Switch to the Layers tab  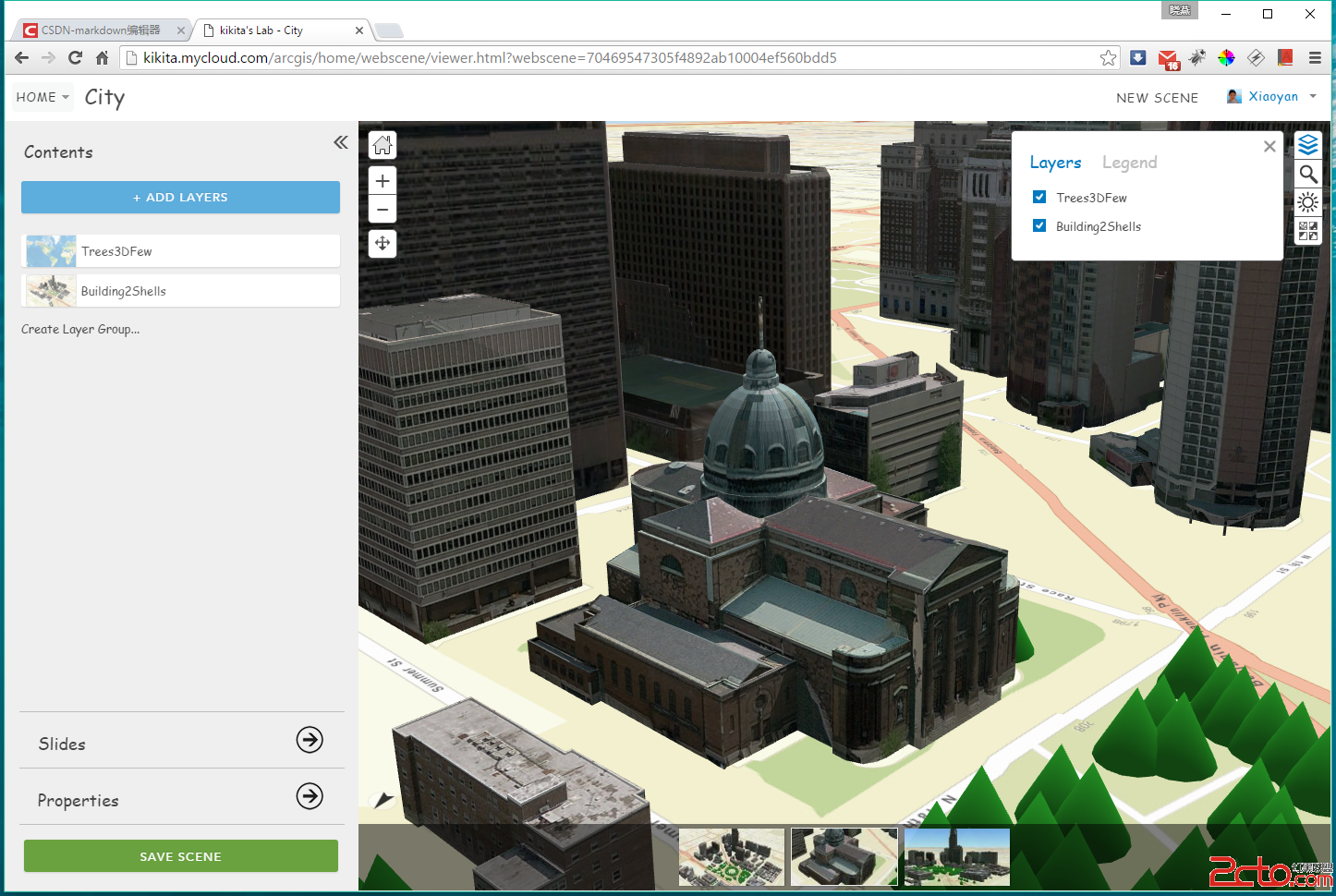tap(1055, 163)
